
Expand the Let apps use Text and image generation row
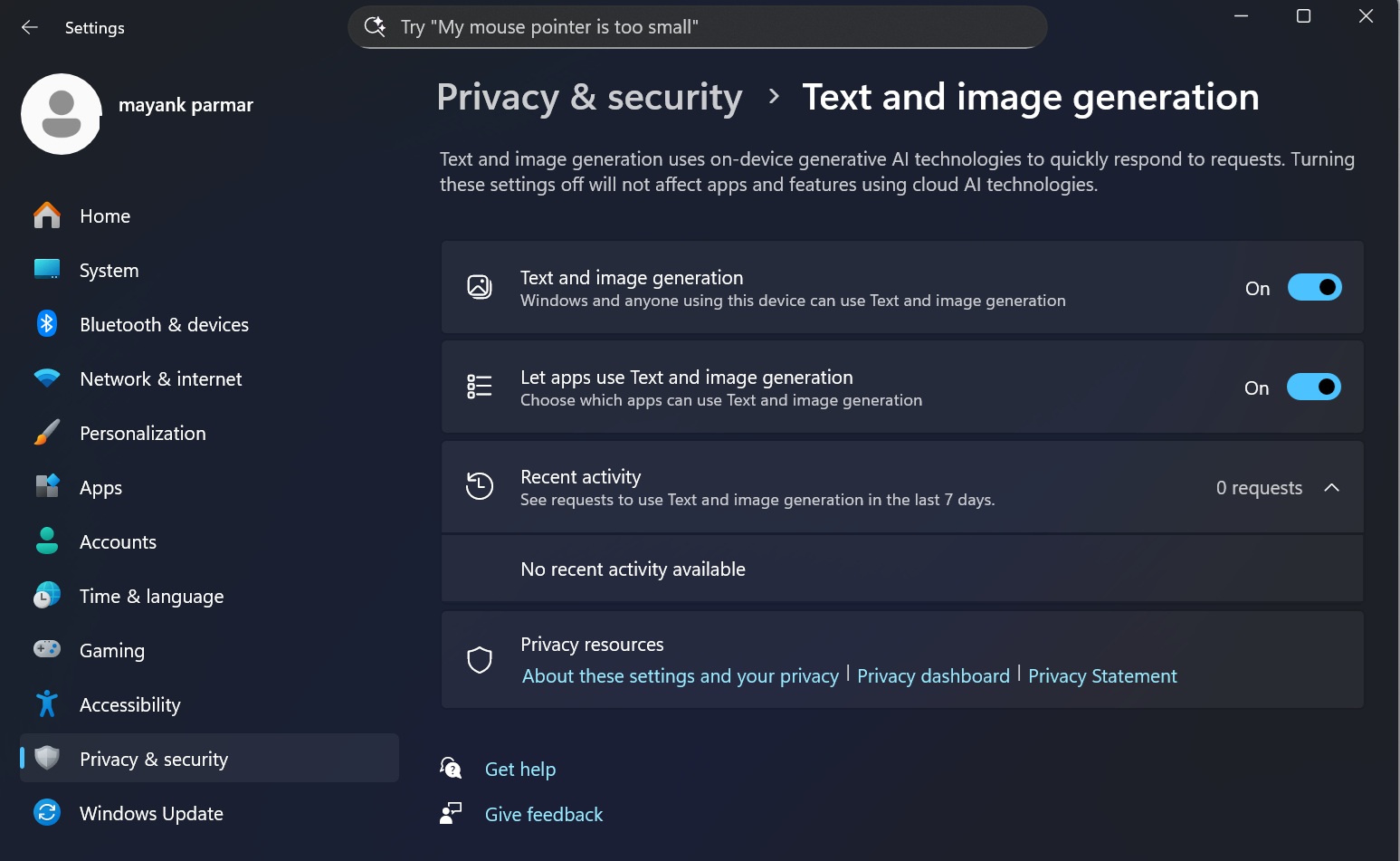click(814, 387)
